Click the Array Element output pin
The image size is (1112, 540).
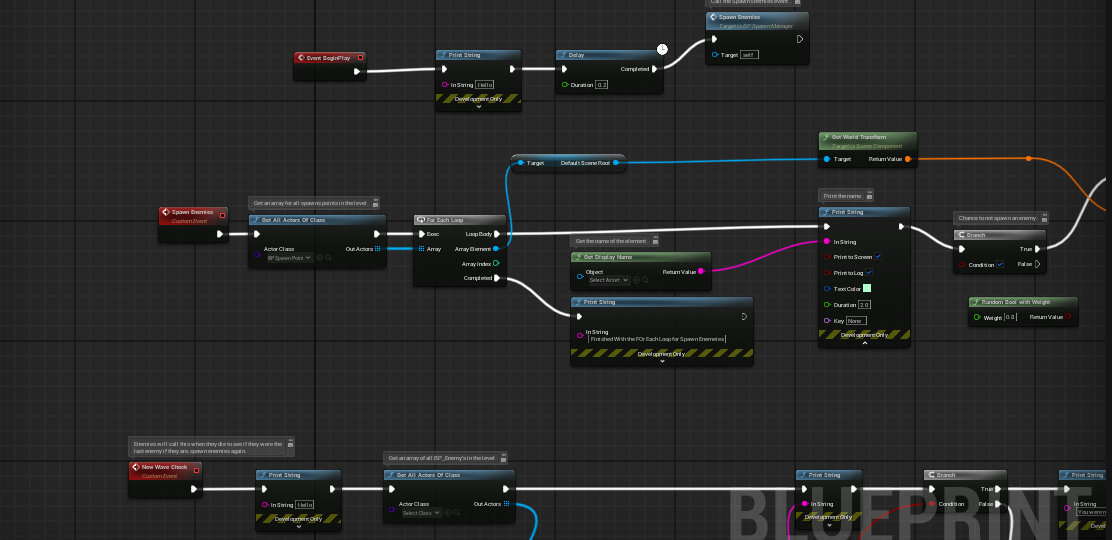pyautogui.click(x=496, y=249)
